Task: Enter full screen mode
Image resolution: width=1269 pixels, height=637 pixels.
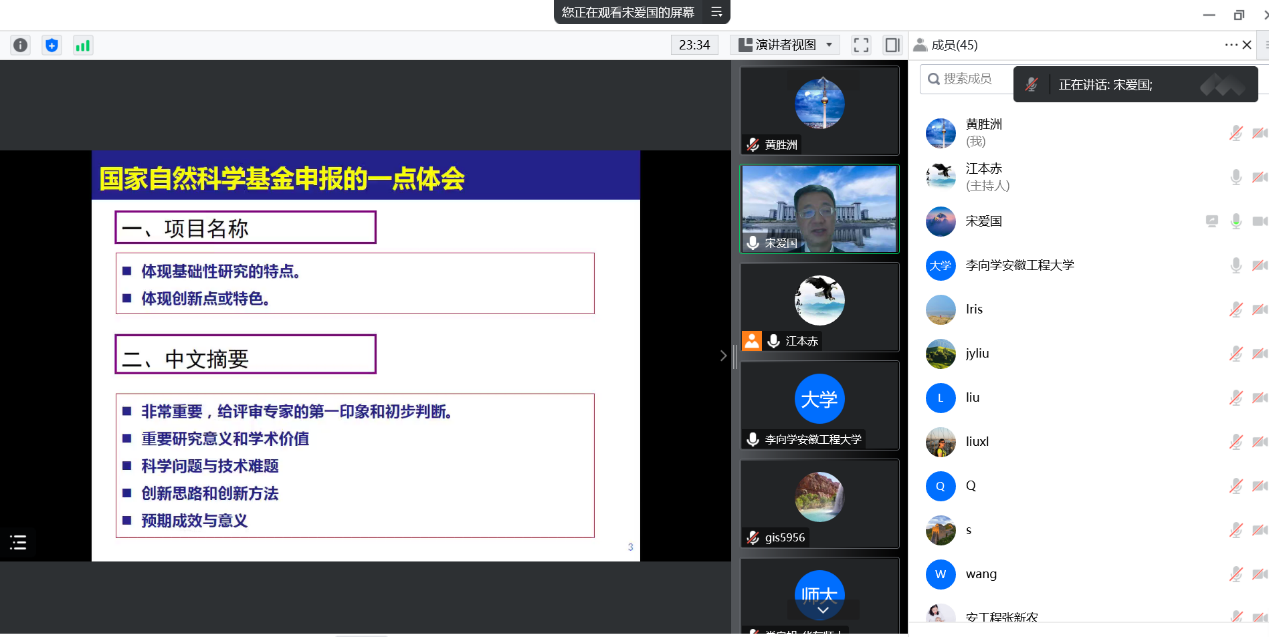Action: 861,45
